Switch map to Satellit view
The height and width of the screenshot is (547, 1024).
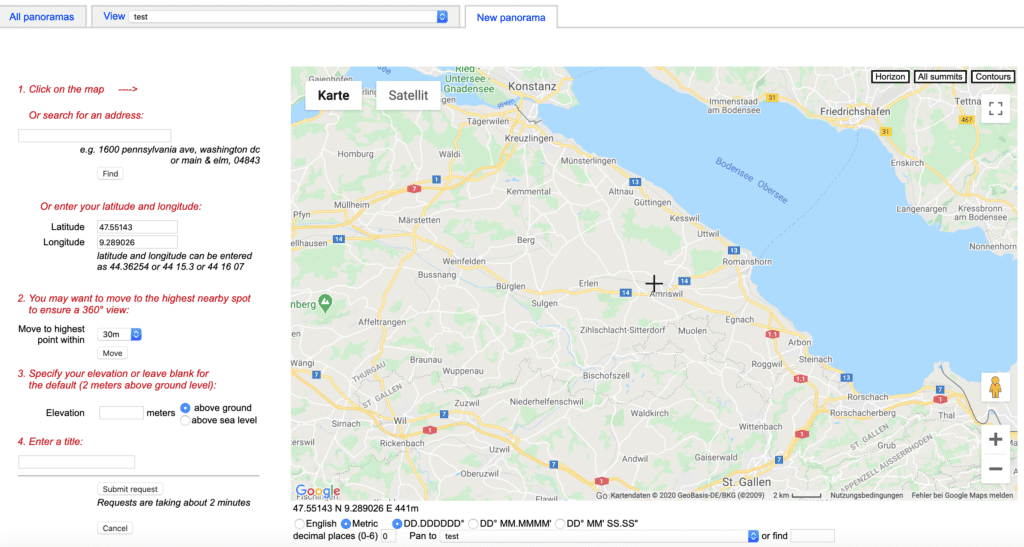coord(408,95)
